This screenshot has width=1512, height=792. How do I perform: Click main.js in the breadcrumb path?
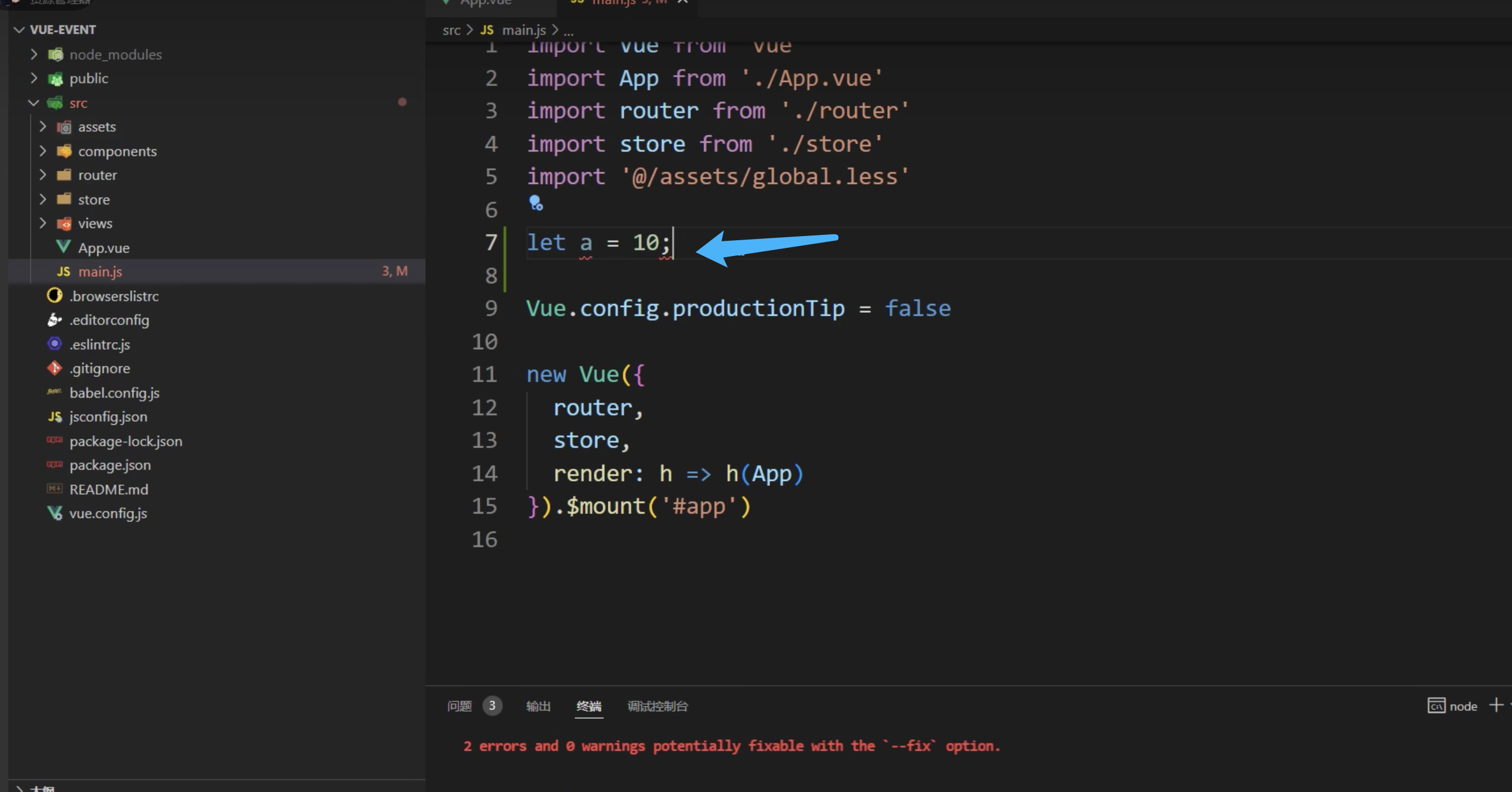(523, 30)
